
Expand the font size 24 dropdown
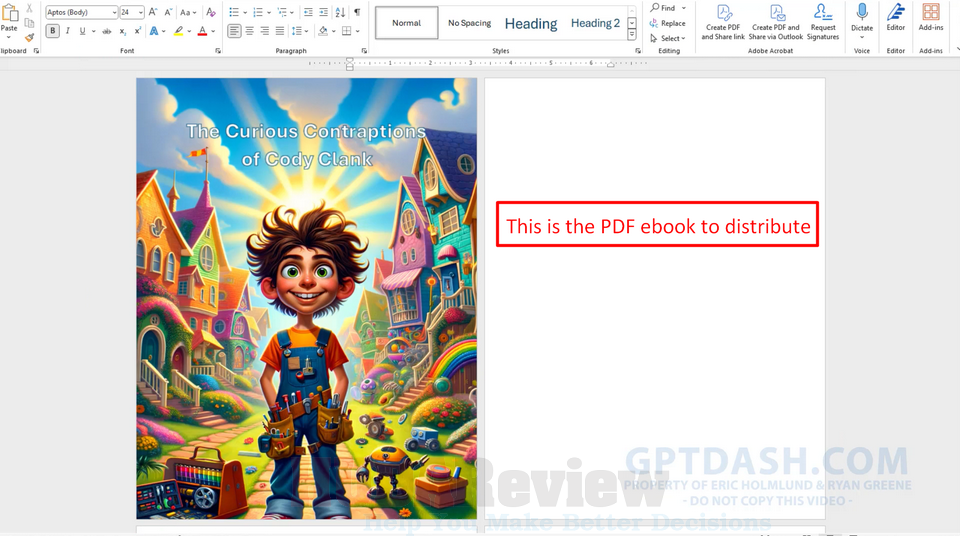coord(140,13)
